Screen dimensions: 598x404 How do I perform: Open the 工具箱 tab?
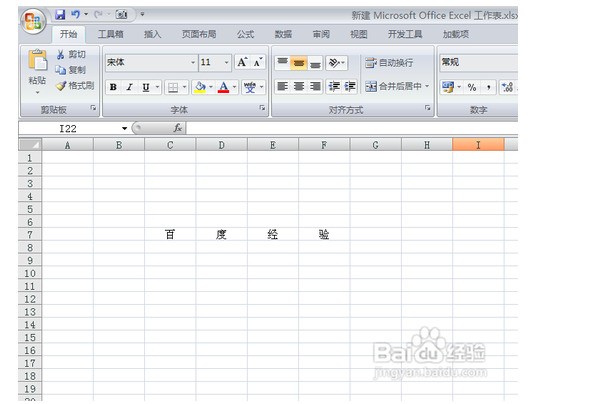pos(111,34)
